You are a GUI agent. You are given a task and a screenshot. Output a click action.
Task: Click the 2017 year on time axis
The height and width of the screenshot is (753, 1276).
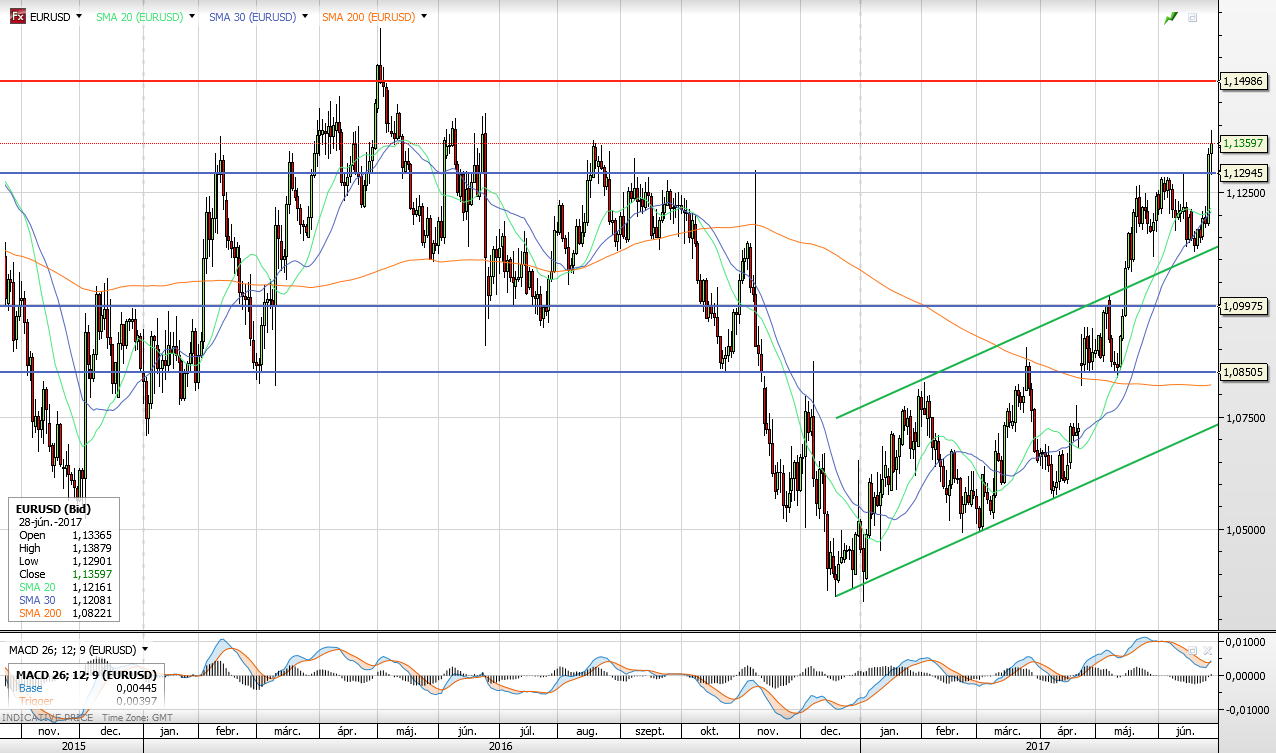tap(1039, 746)
